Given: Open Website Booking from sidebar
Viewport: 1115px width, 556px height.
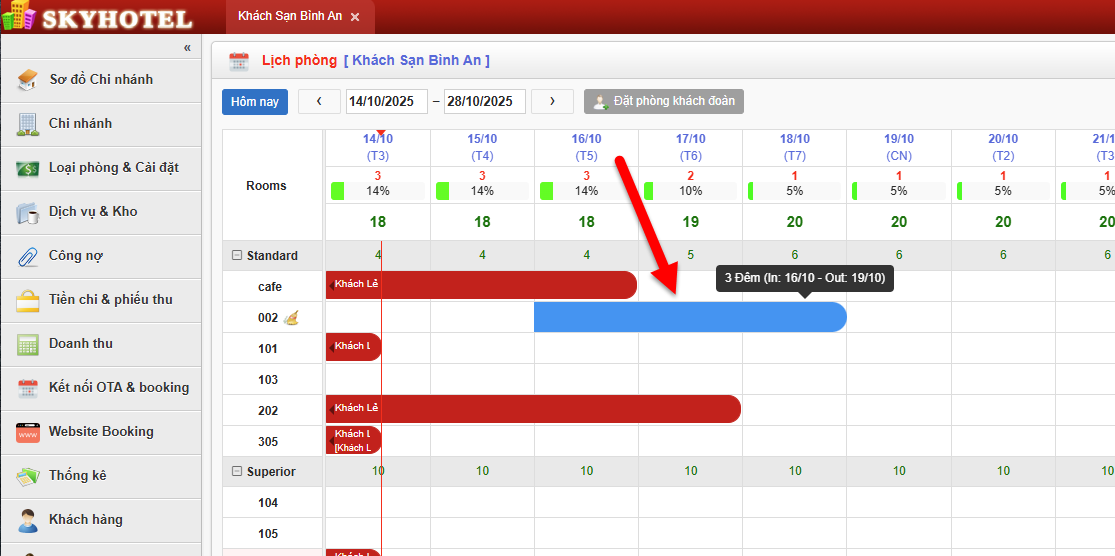Looking at the screenshot, I should (100, 432).
